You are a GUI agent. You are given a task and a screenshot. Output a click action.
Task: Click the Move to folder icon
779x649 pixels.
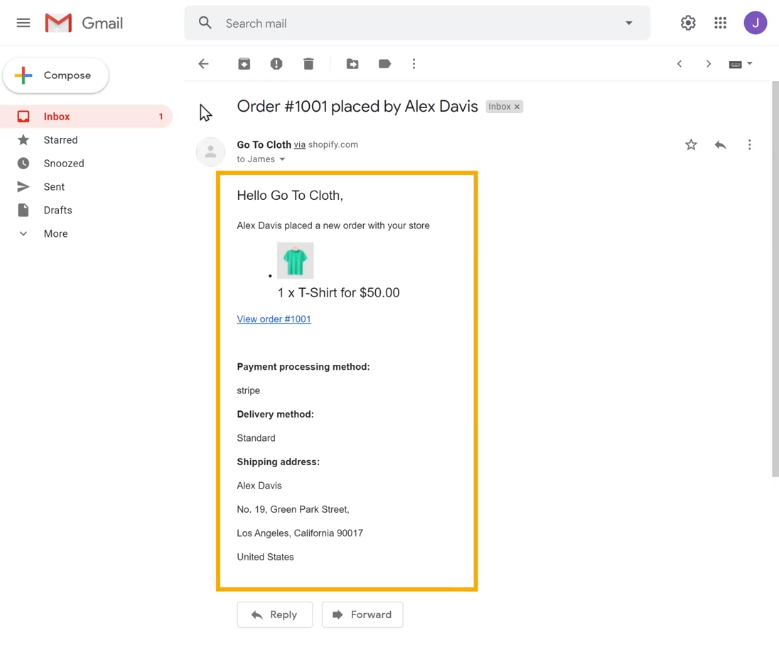pos(353,64)
